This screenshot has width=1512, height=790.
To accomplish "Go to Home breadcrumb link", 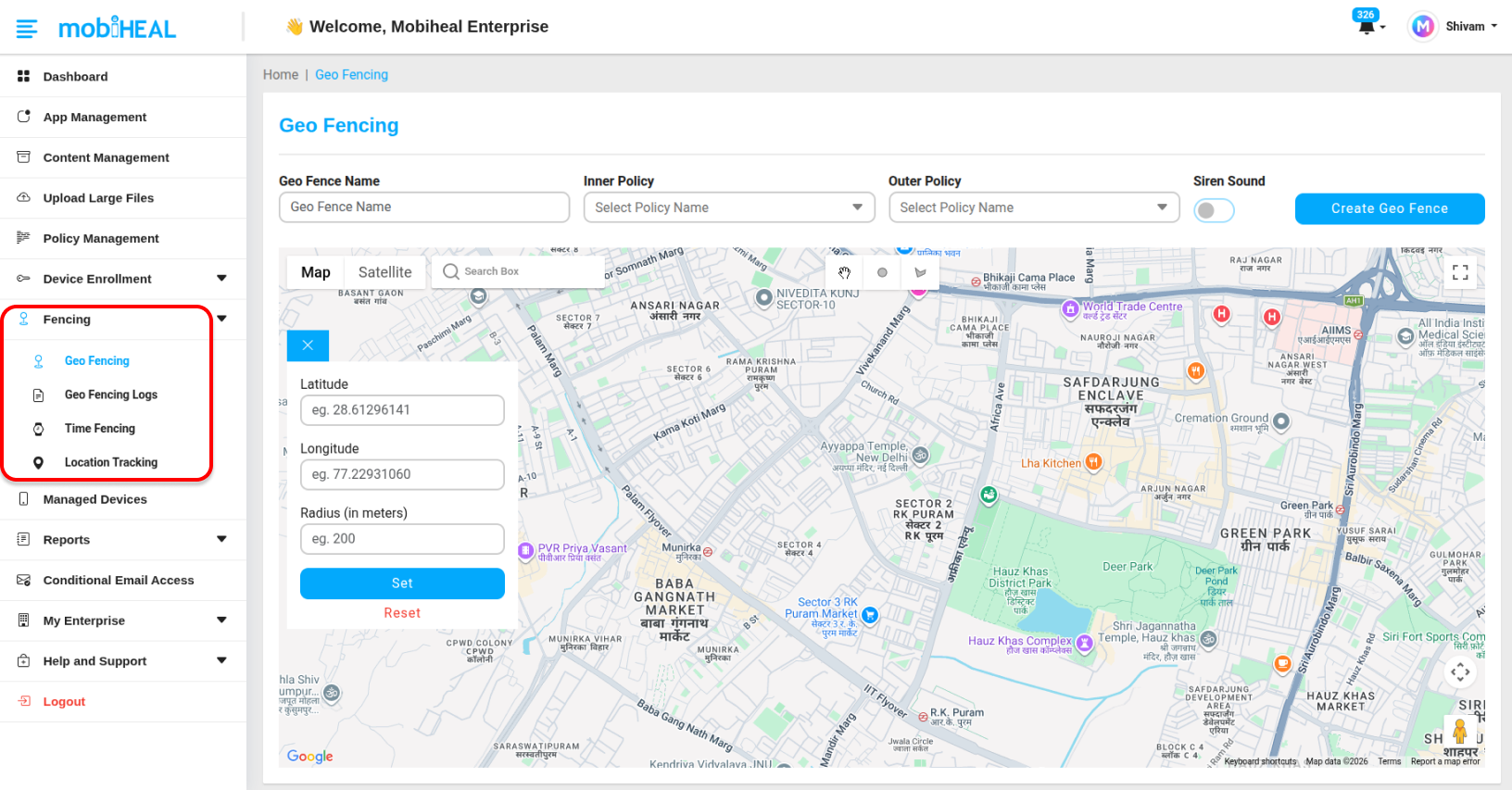I will pyautogui.click(x=281, y=75).
